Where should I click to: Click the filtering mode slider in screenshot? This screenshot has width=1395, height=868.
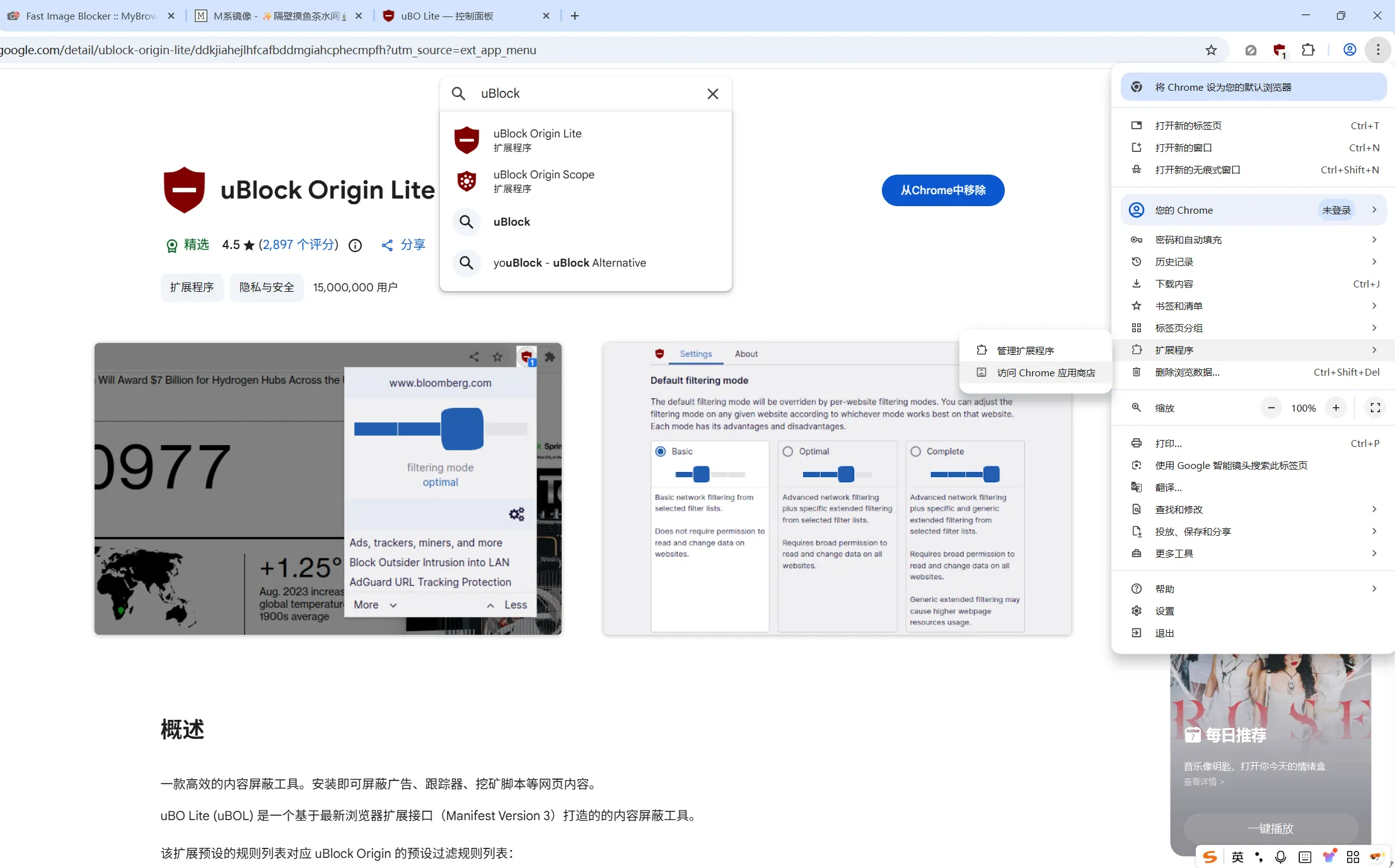(462, 429)
